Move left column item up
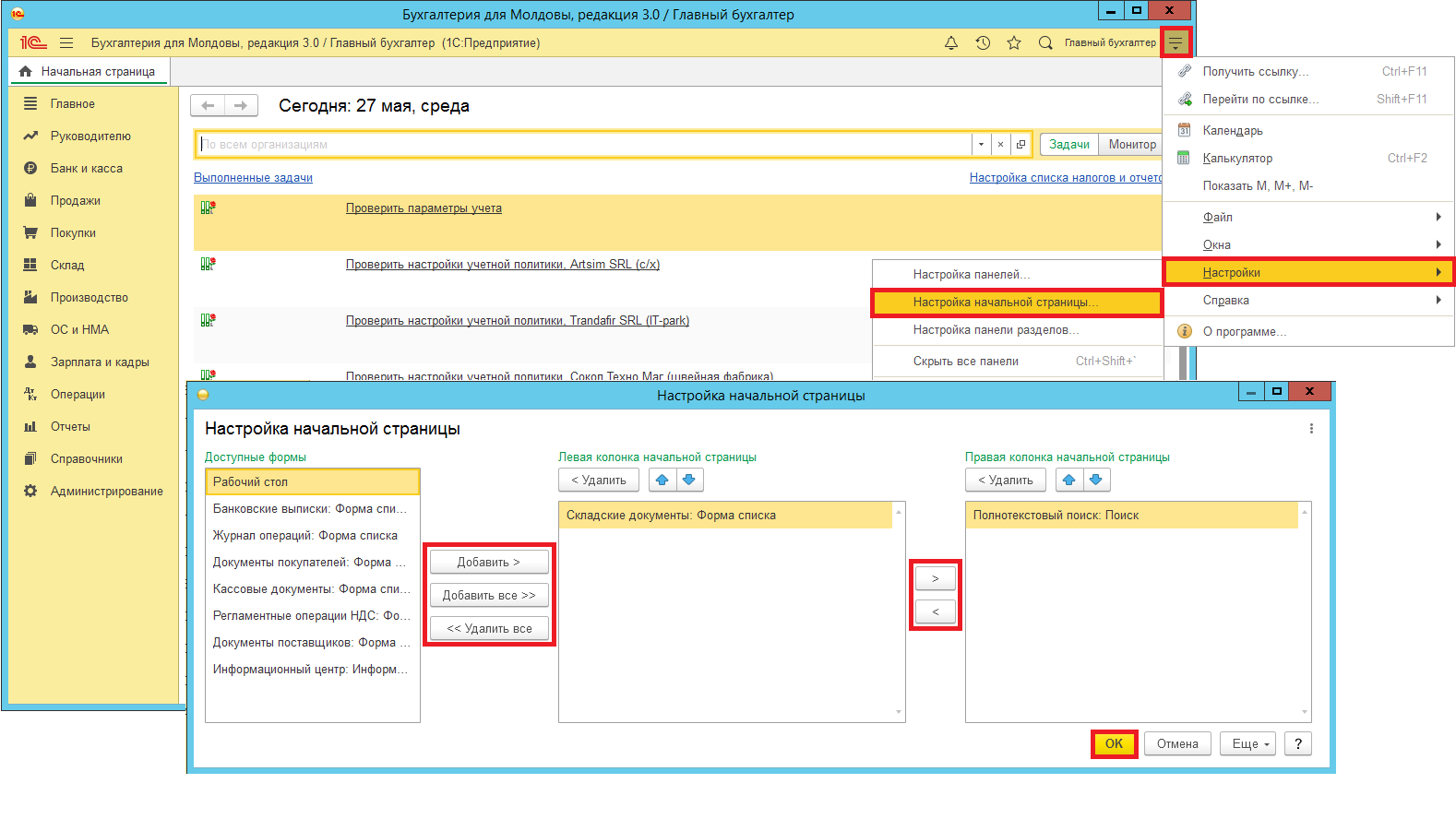This screenshot has width=1456, height=819. [662, 480]
